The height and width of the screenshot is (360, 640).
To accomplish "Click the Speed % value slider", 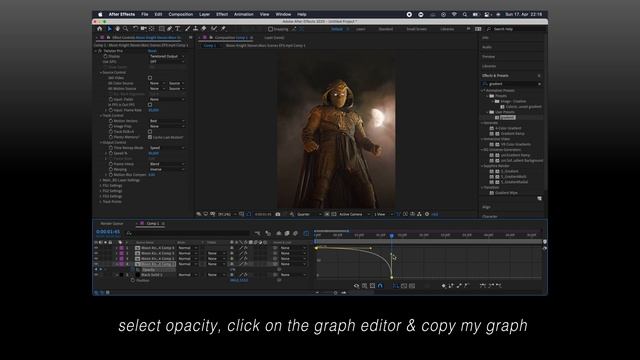I will (154, 153).
